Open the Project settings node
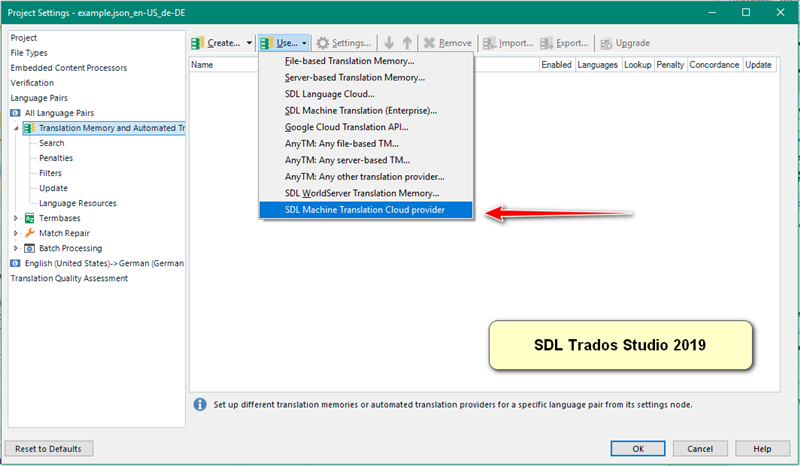The height and width of the screenshot is (466, 800). [23, 38]
